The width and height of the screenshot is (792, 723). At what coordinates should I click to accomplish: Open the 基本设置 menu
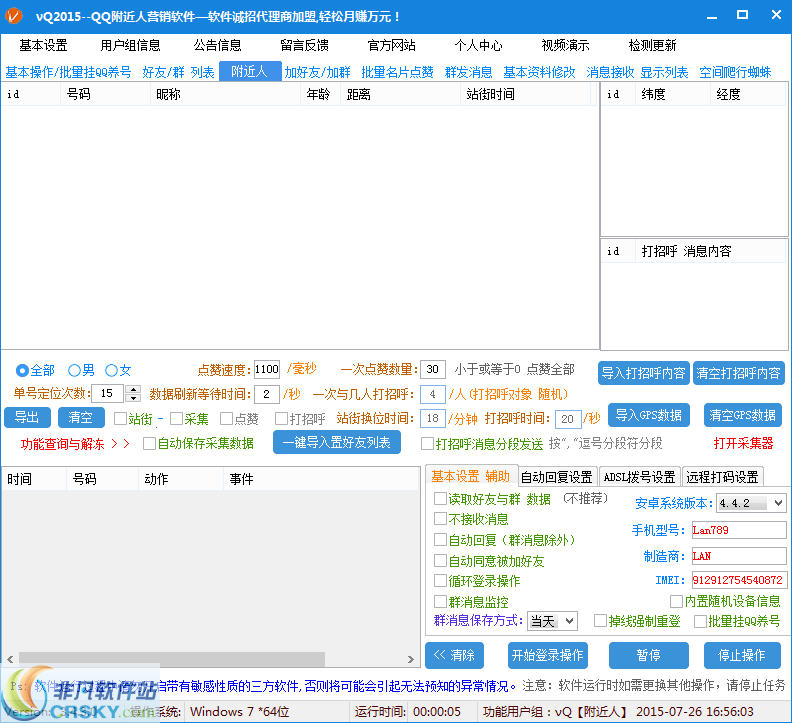click(43, 45)
